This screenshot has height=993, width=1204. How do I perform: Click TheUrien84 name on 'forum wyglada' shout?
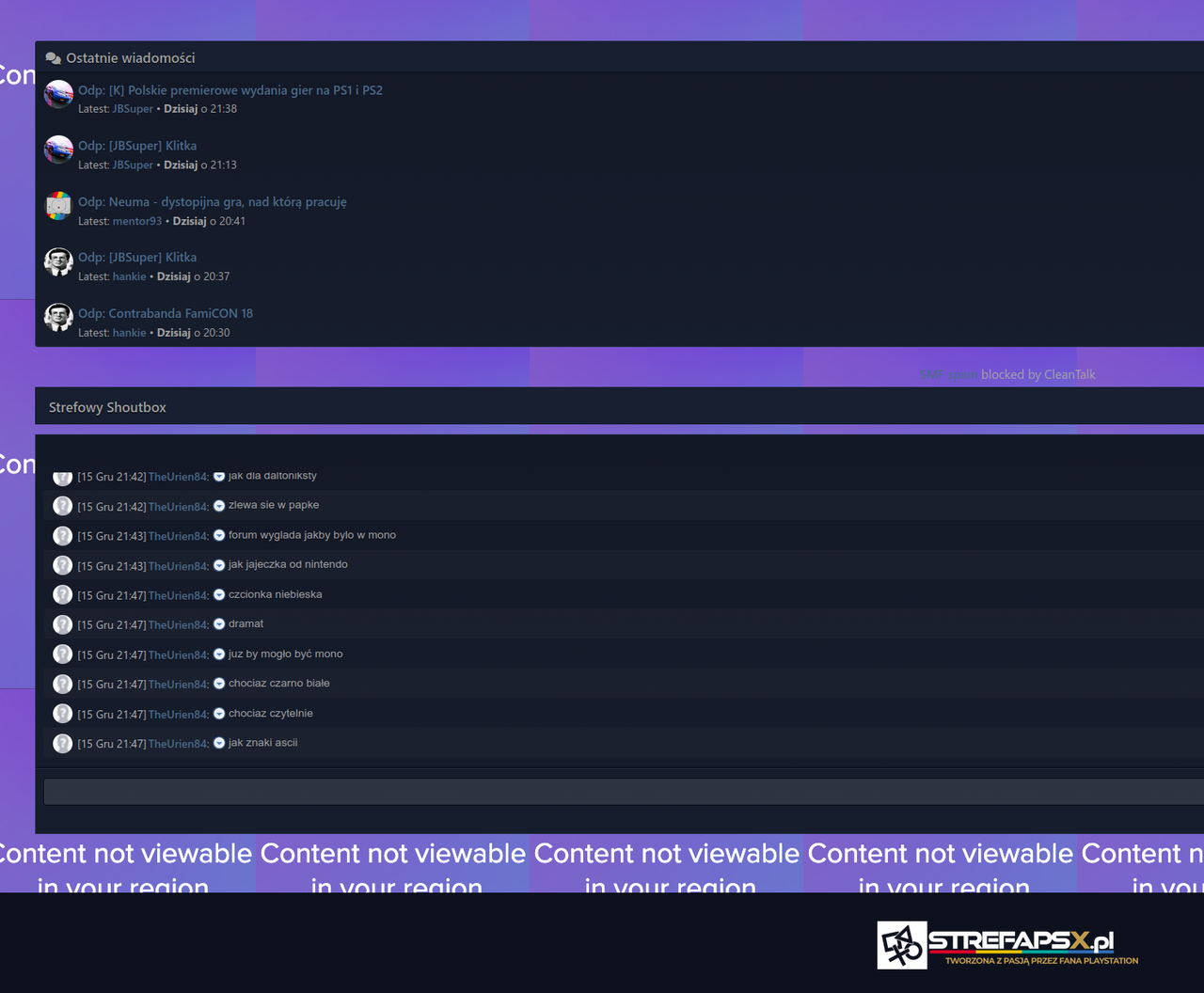[x=179, y=536]
